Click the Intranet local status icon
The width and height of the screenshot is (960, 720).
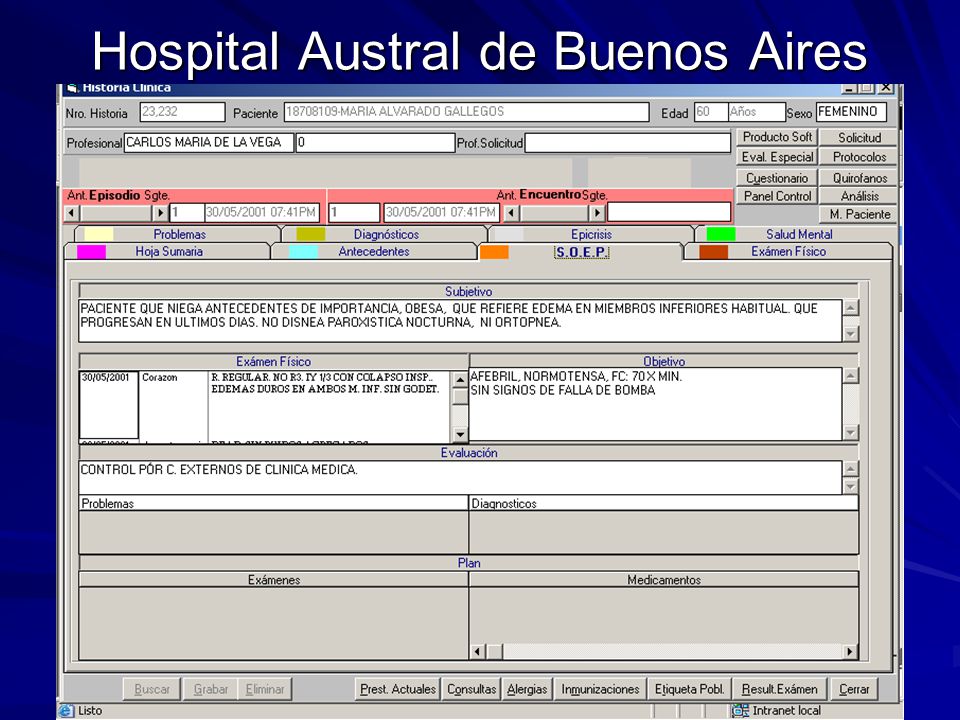740,711
